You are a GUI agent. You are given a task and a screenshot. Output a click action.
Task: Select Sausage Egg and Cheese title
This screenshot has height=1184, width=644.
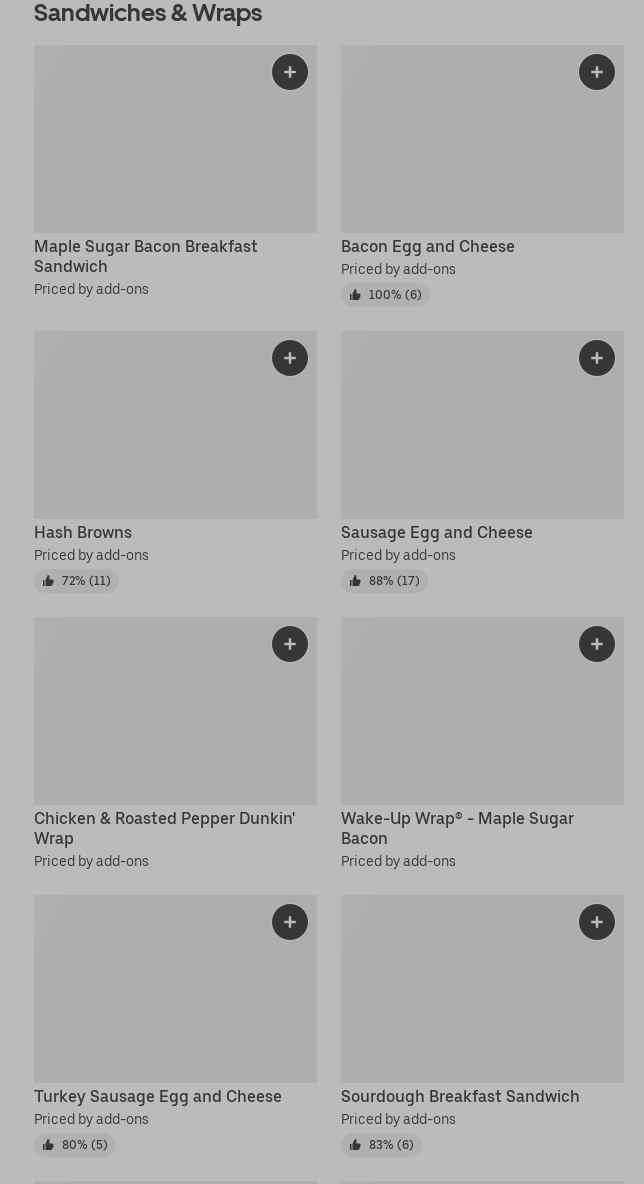pyautogui.click(x=437, y=532)
